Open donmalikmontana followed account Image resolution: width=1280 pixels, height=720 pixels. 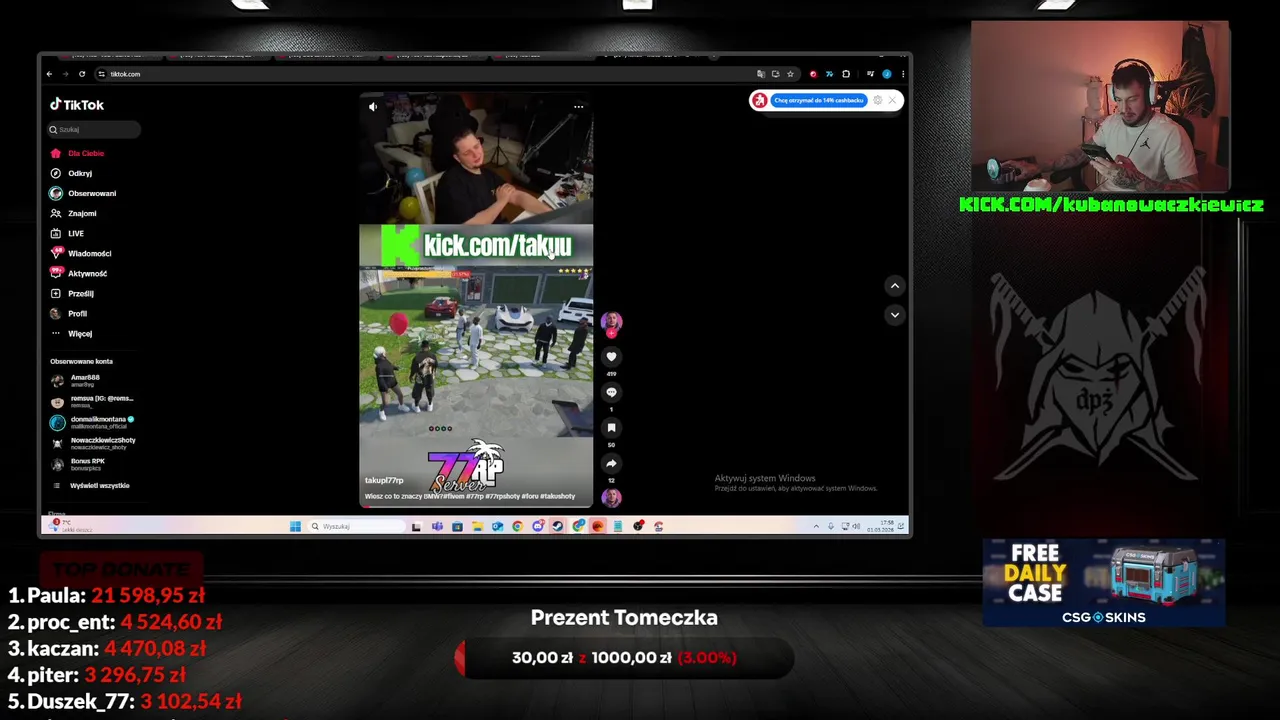pos(90,422)
